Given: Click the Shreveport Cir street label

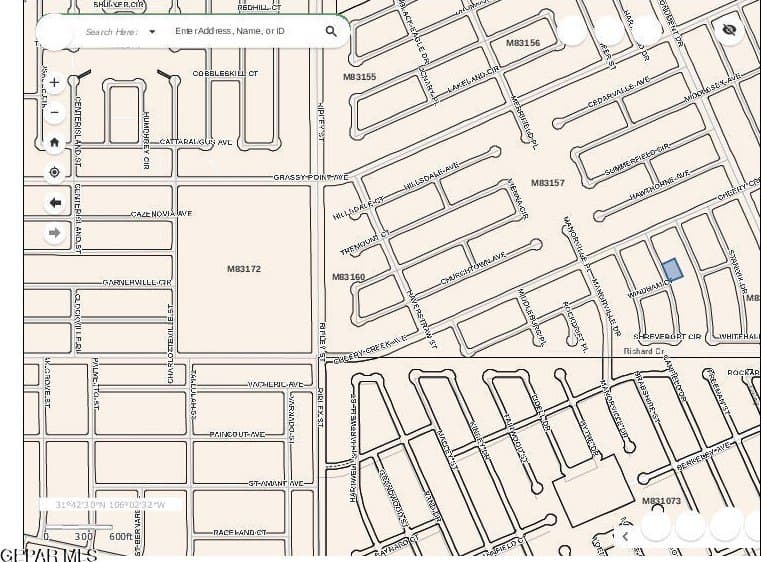Looking at the screenshot, I should click(667, 336).
